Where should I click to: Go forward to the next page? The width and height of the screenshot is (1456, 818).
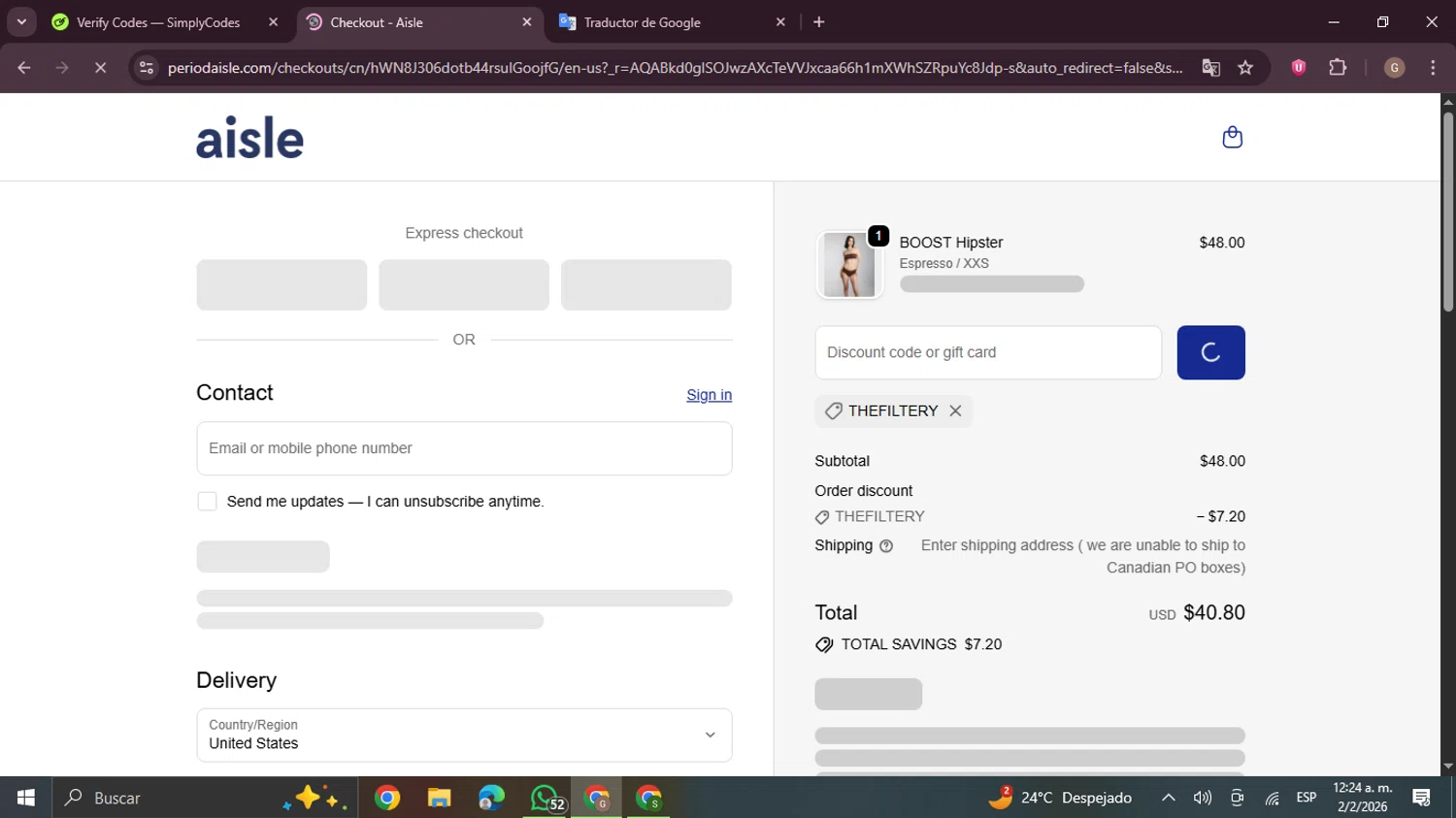click(62, 68)
